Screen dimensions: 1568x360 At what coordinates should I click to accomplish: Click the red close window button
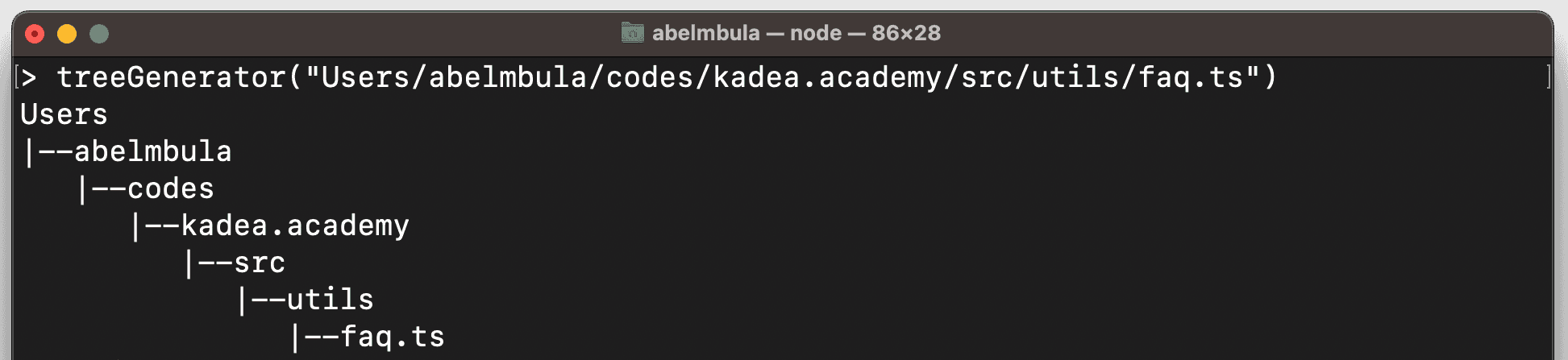click(x=35, y=34)
